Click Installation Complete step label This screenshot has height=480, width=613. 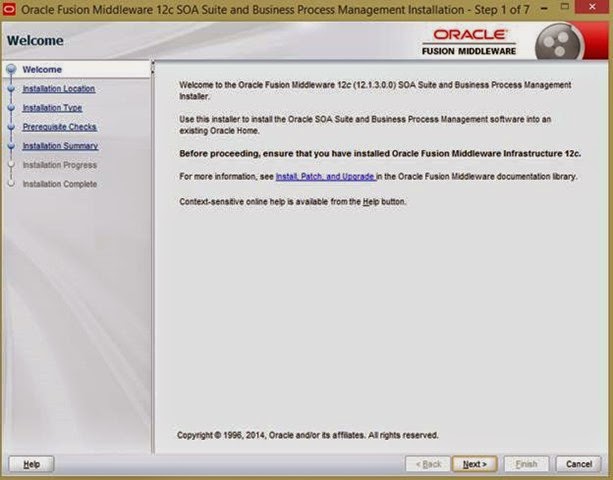click(59, 184)
